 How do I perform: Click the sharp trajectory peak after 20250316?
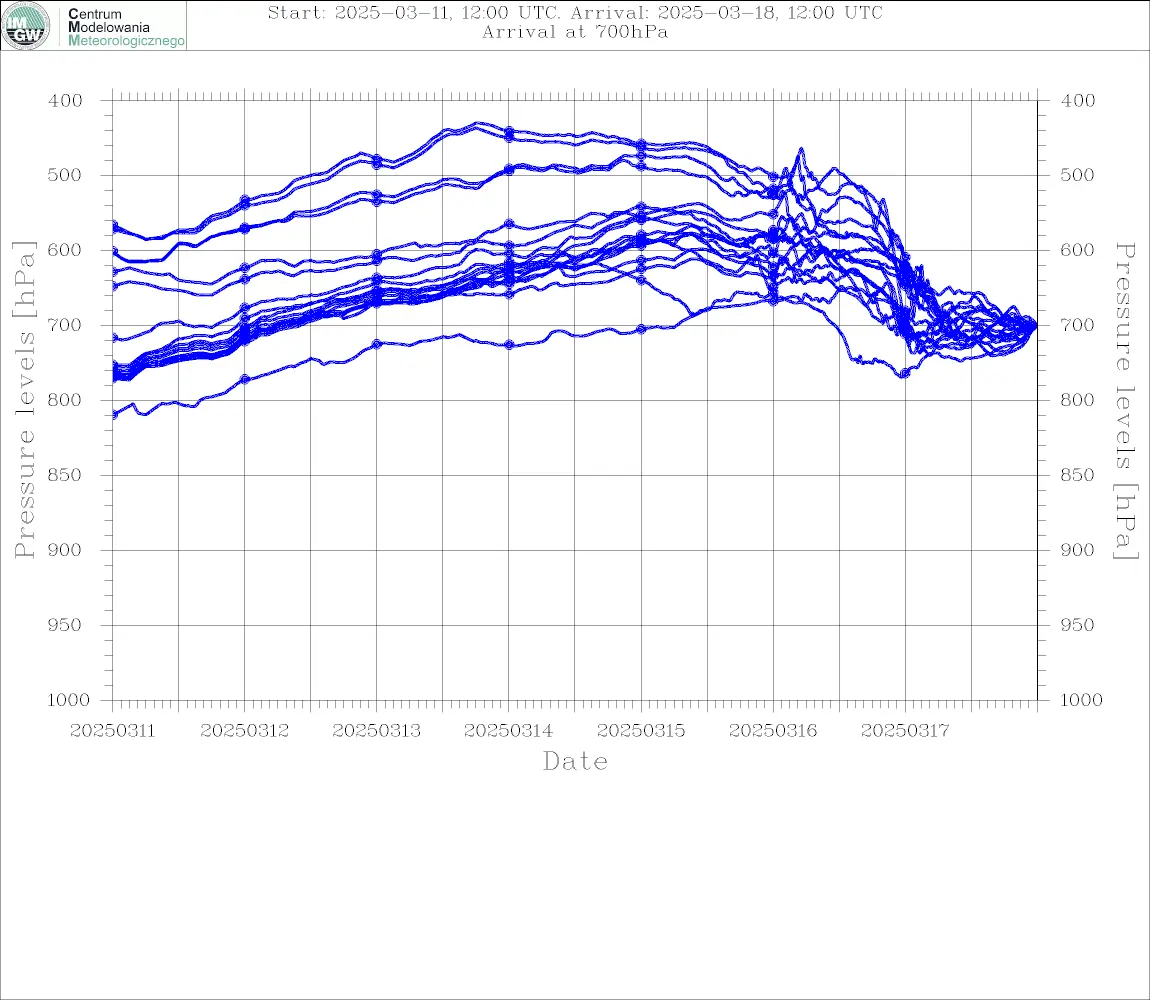pos(801,150)
